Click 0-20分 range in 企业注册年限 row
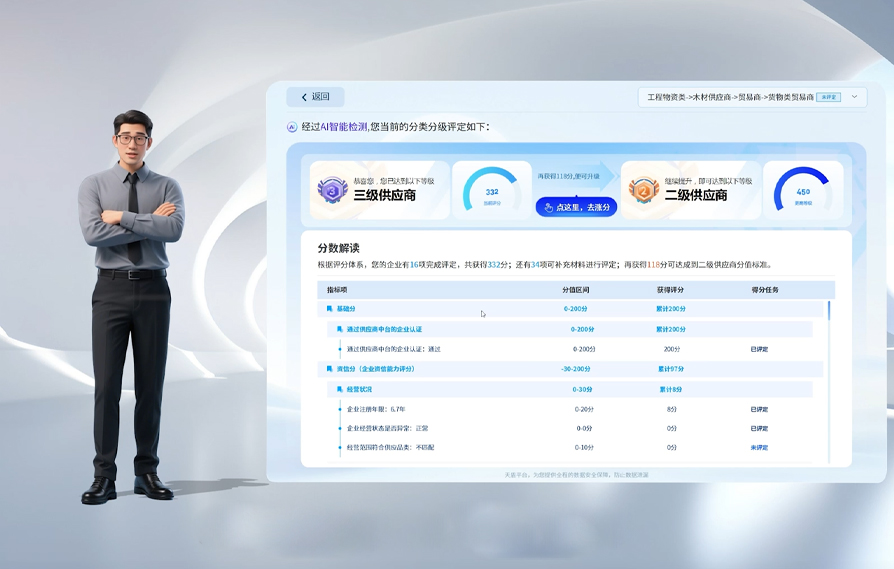Screen dimensions: 894x569 (584, 409)
